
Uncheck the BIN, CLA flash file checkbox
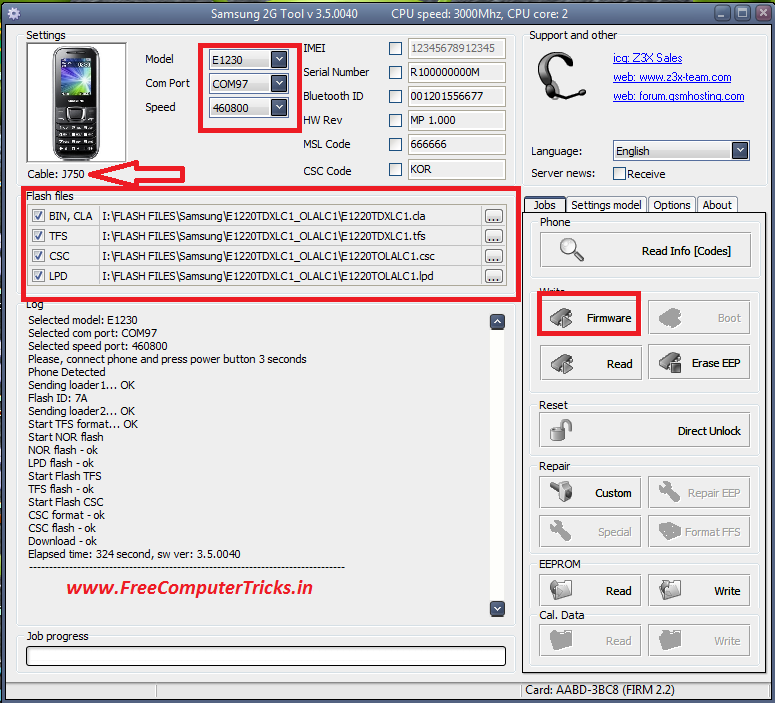(38, 216)
